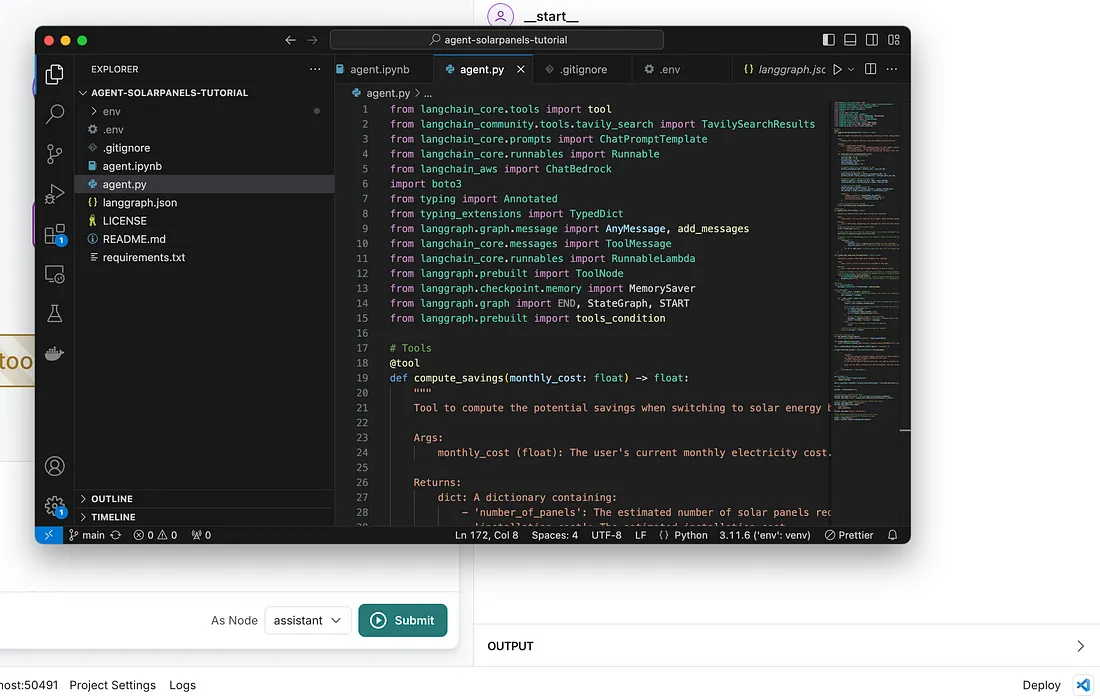Split the editor to the right

[871, 69]
